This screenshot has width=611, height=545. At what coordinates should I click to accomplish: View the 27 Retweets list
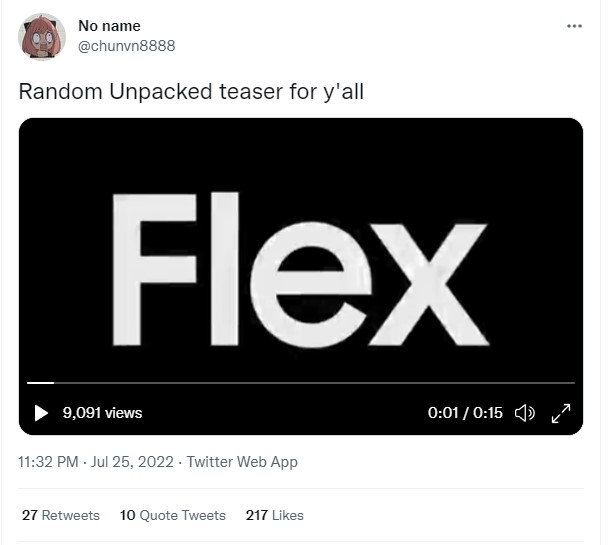pos(61,515)
